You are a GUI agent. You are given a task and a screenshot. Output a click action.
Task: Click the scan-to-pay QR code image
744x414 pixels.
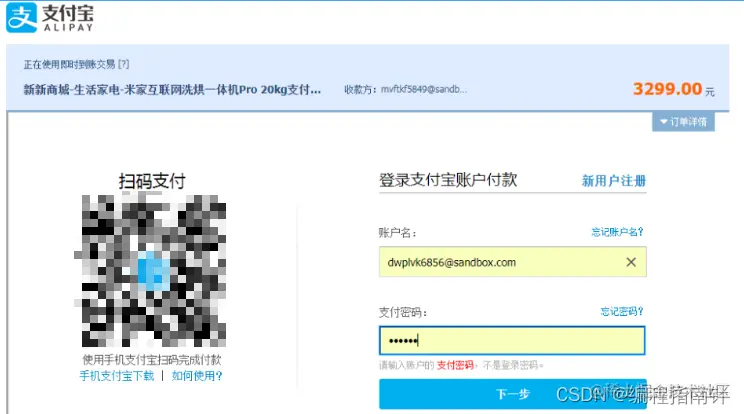coord(152,270)
